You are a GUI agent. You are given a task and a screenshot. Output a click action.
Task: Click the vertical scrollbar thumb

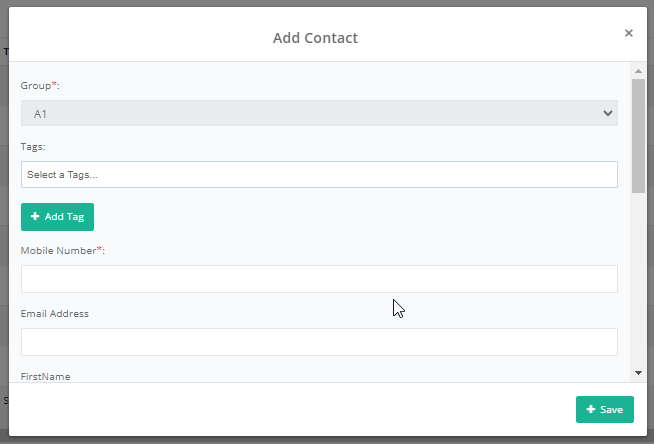pos(638,135)
